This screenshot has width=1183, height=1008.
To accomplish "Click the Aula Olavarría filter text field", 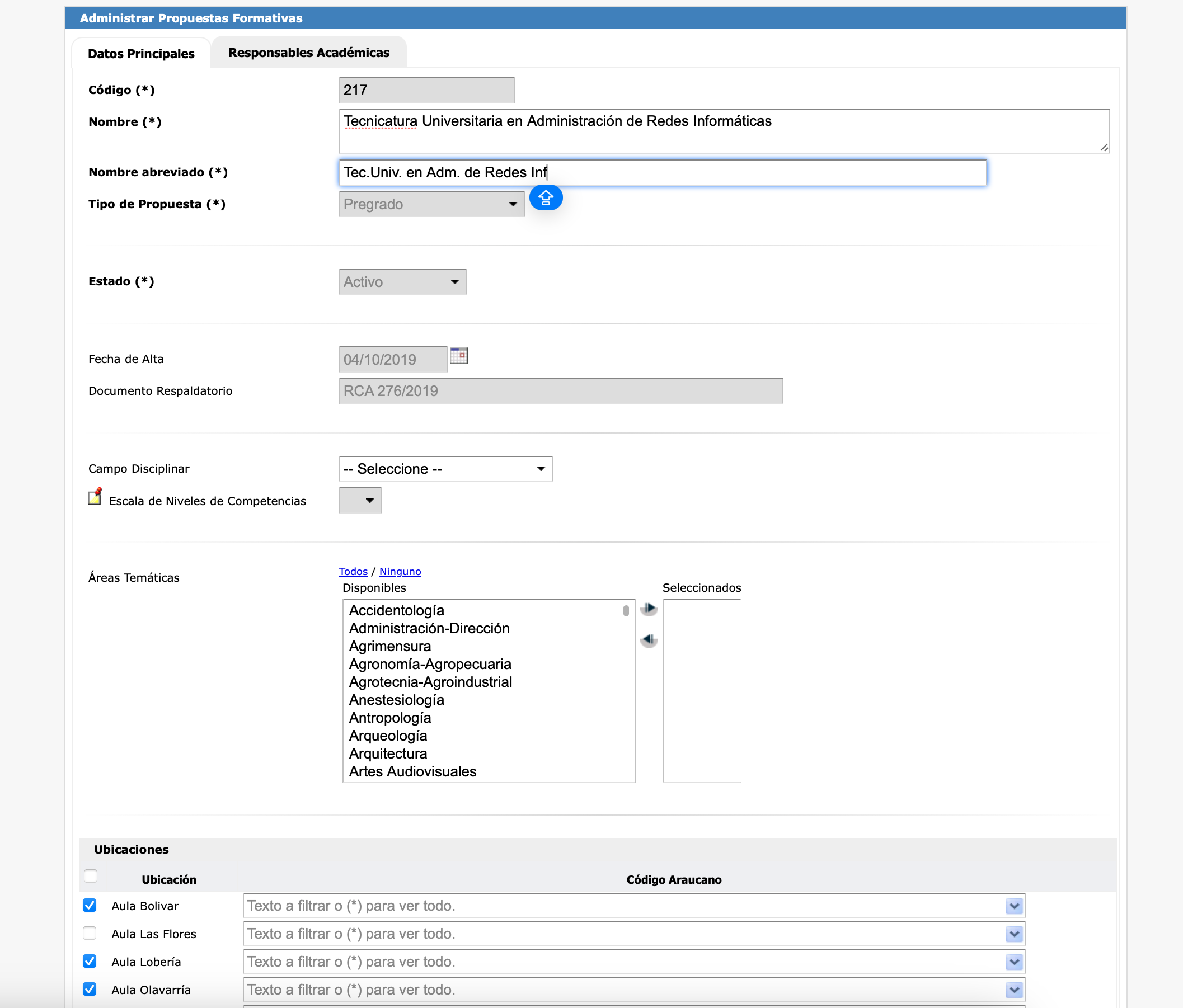I will tap(625, 990).
